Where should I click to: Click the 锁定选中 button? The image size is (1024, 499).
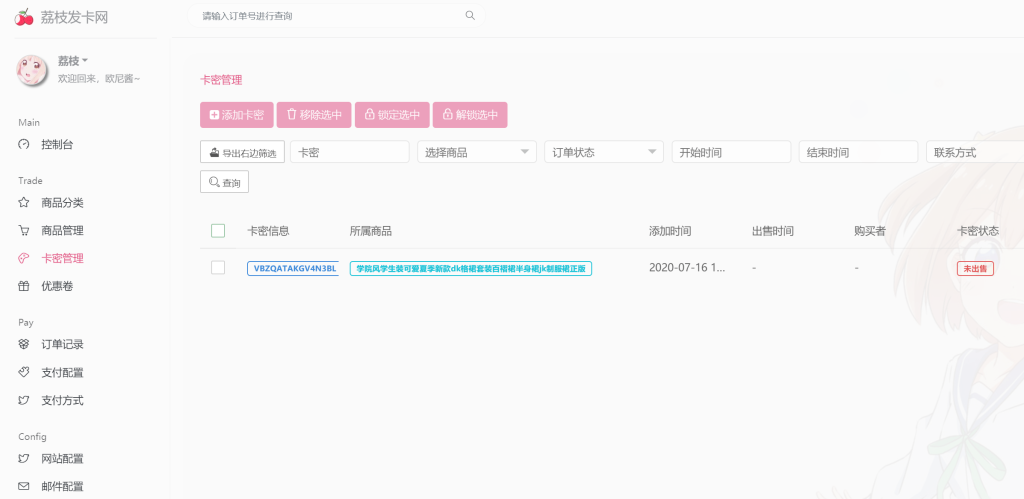392,115
